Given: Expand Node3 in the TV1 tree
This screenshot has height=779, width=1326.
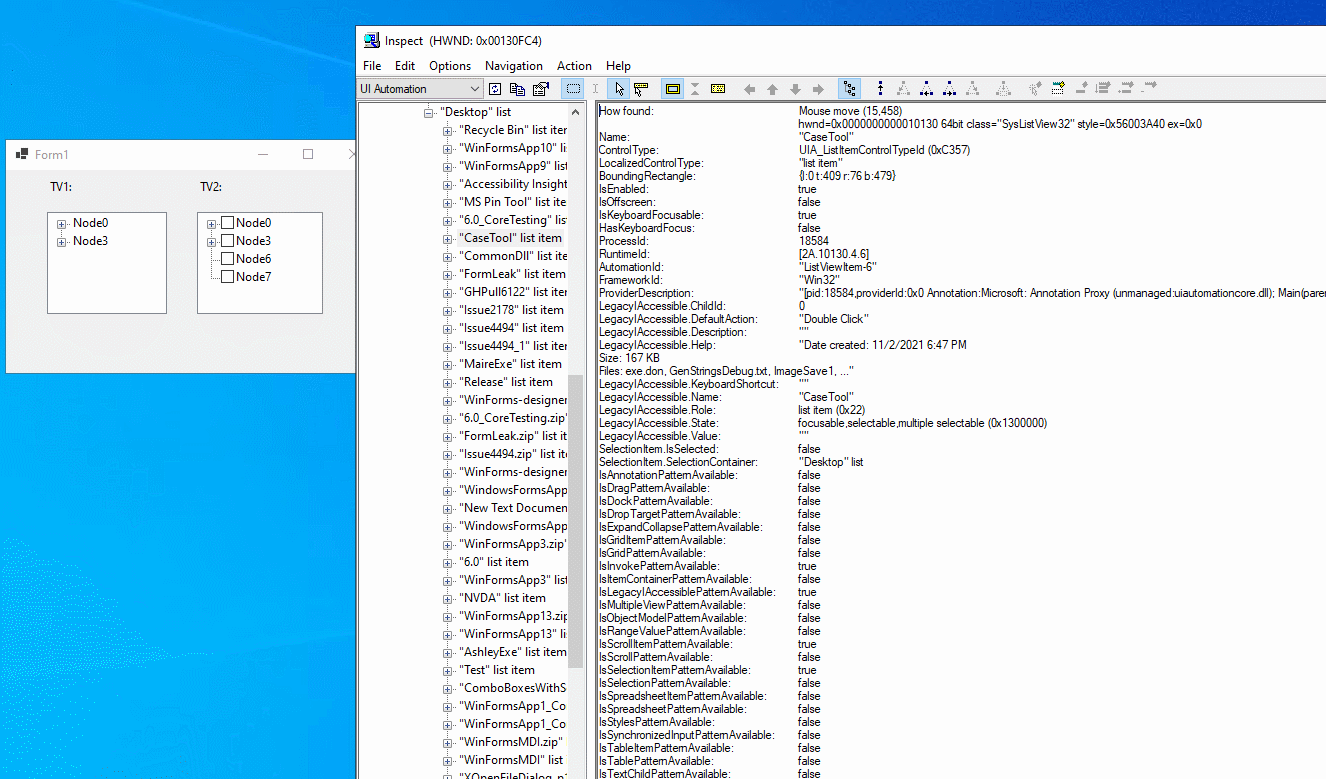Looking at the screenshot, I should 62,242.
